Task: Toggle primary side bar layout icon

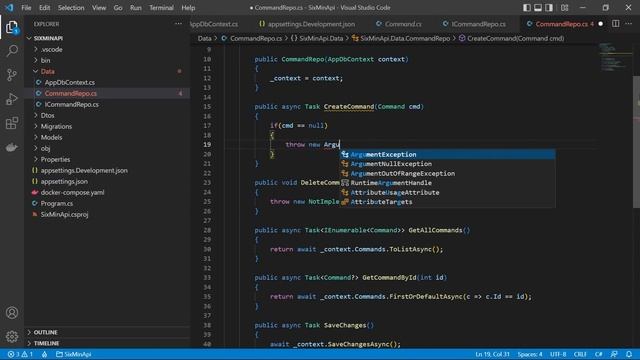Action: (527, 8)
